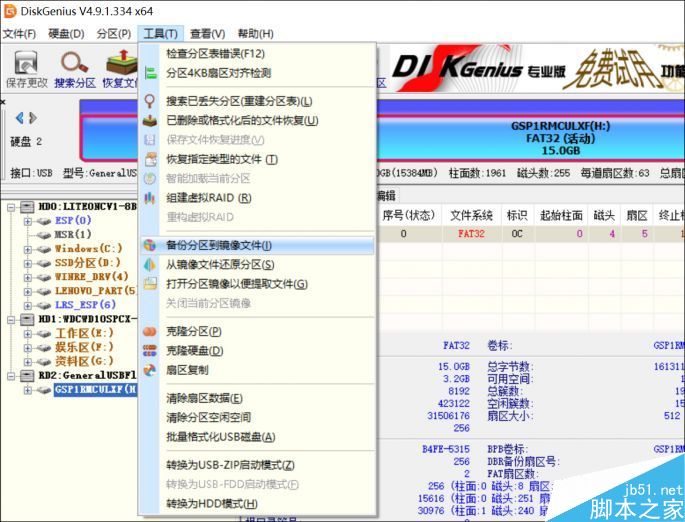Select 资料区(G:) partition in tree
The width and height of the screenshot is (685, 522).
[x=84, y=361]
